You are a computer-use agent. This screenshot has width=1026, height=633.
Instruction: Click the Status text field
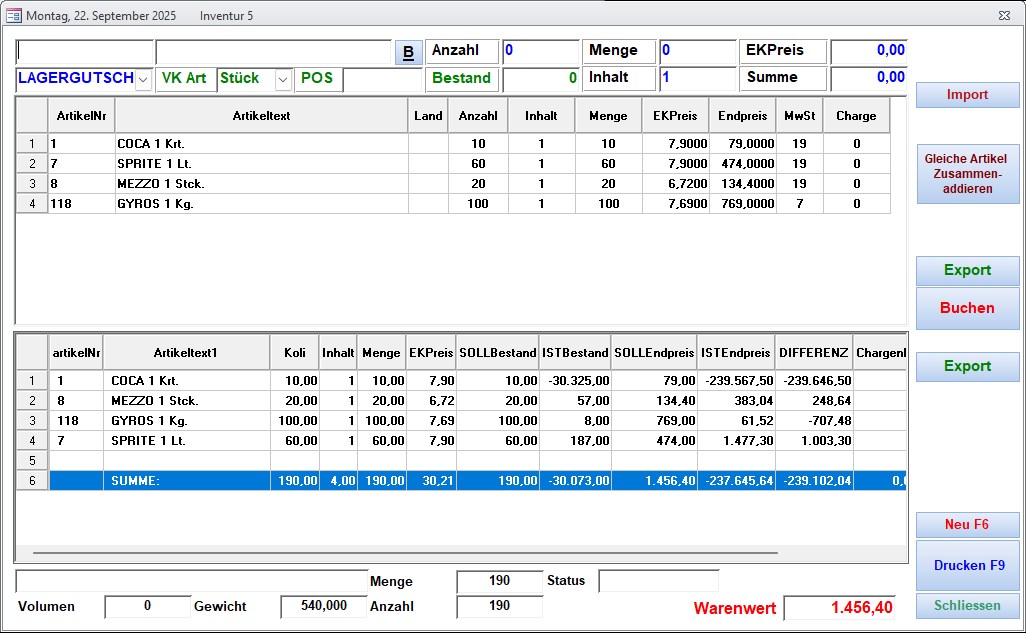tap(658, 581)
